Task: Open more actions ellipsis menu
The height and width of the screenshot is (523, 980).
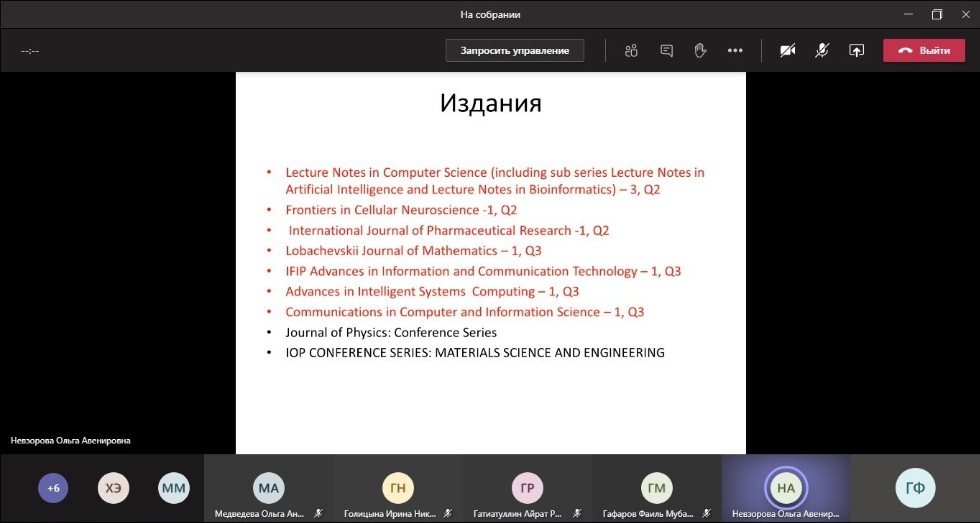Action: click(735, 51)
